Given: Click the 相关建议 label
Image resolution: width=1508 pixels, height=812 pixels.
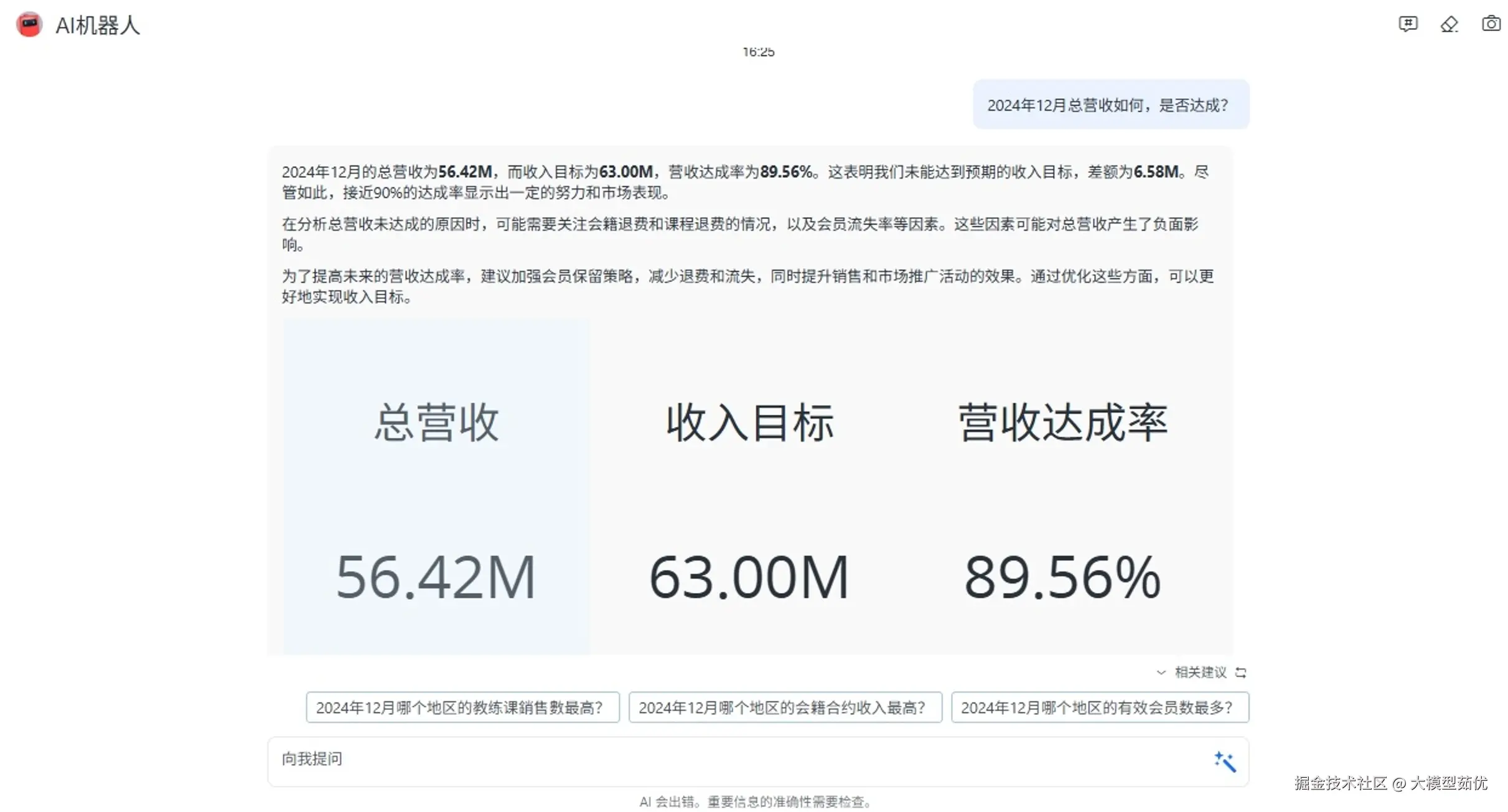Looking at the screenshot, I should coord(1200,672).
